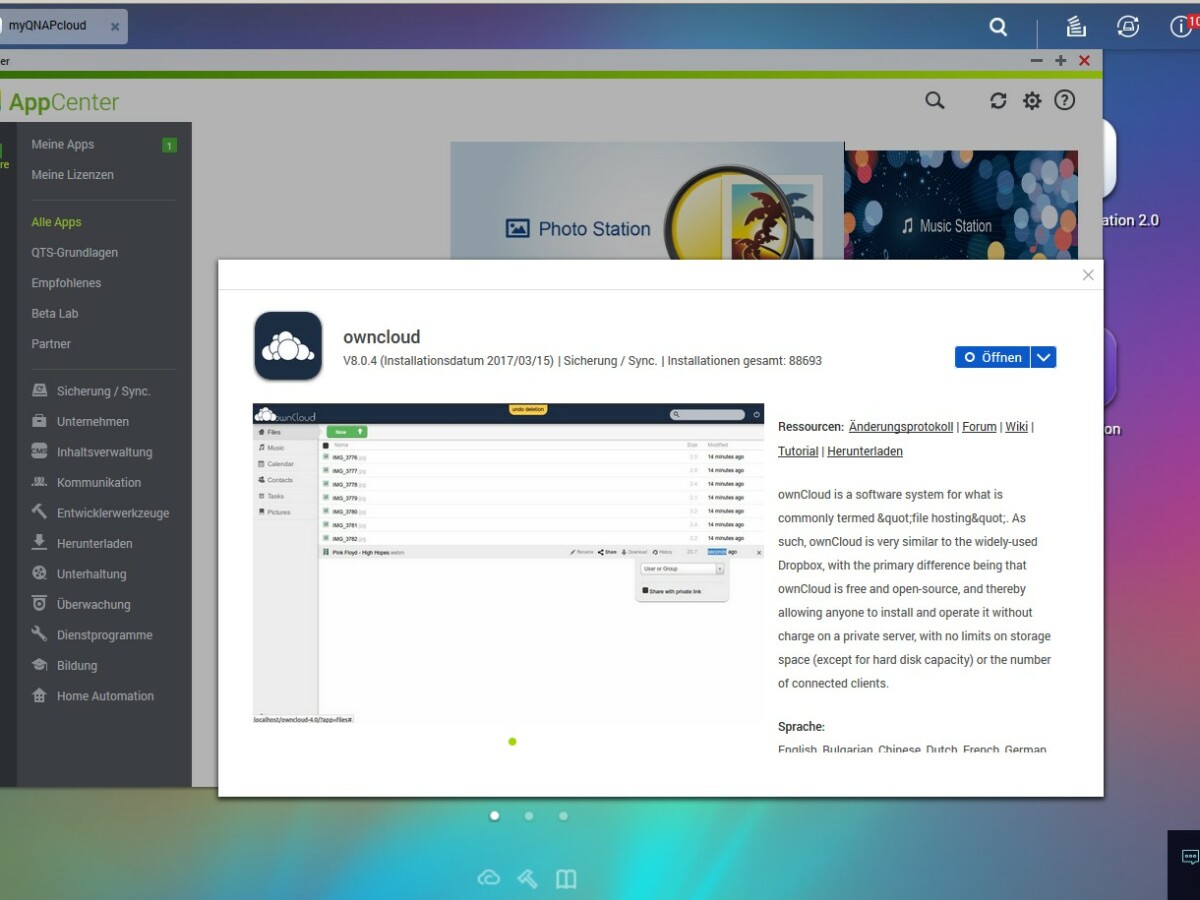Minimize the App Center window
Screen dimensions: 1200x900
tap(1037, 61)
